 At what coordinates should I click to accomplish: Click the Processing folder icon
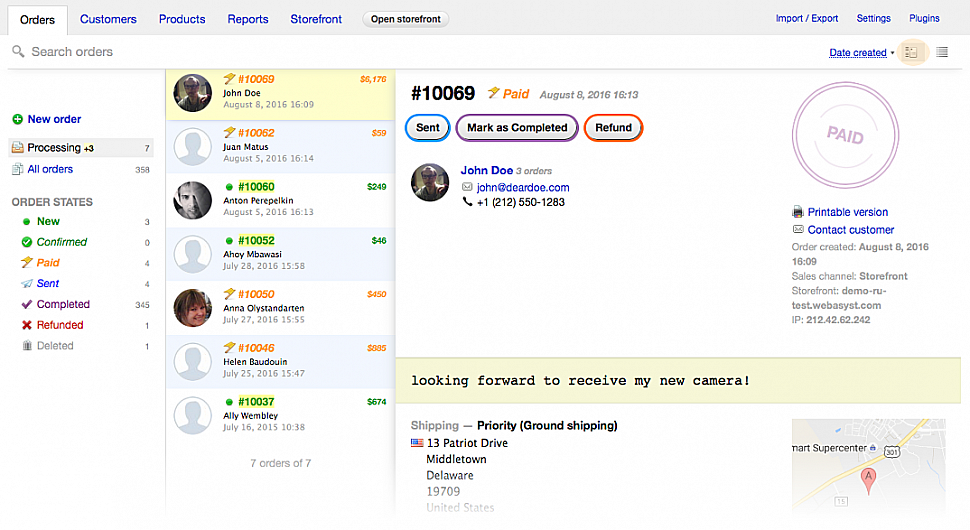coord(18,148)
